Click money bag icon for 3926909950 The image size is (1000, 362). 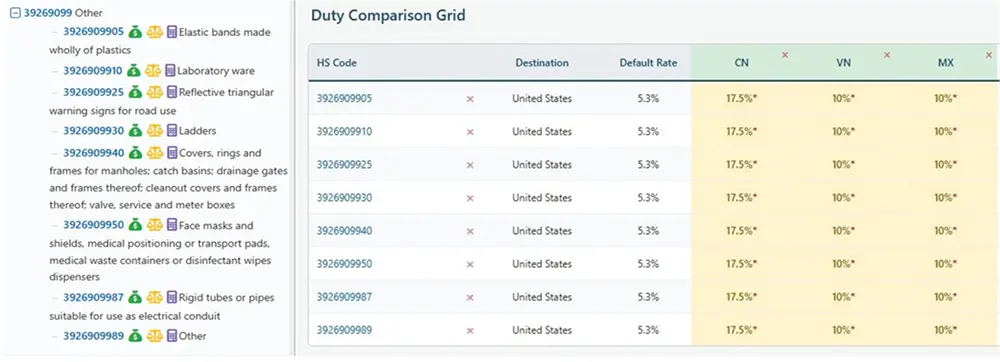point(135,225)
